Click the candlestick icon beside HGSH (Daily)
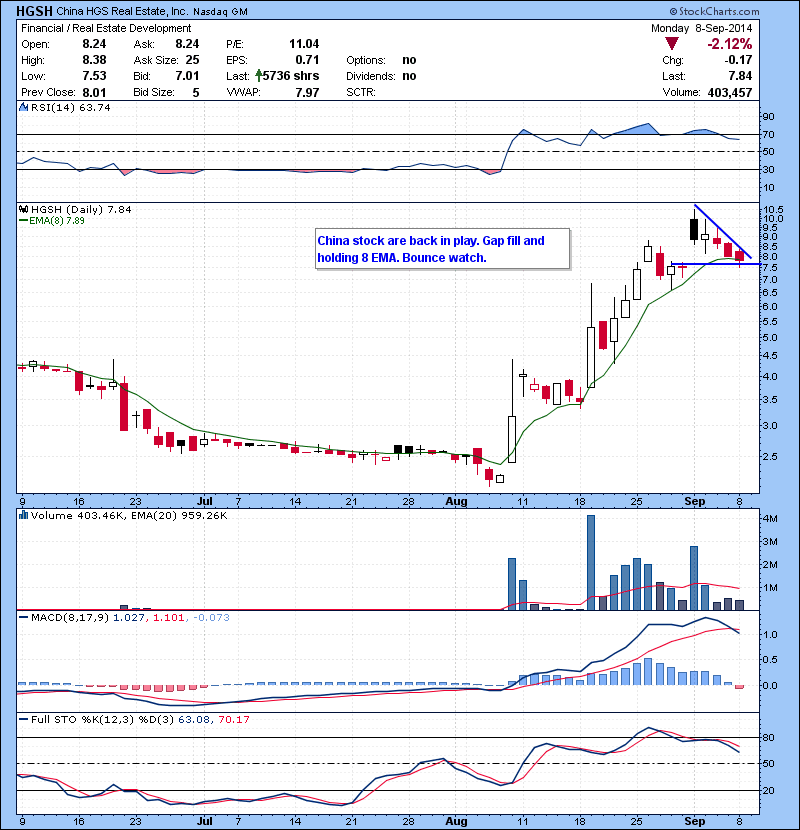 (23, 209)
